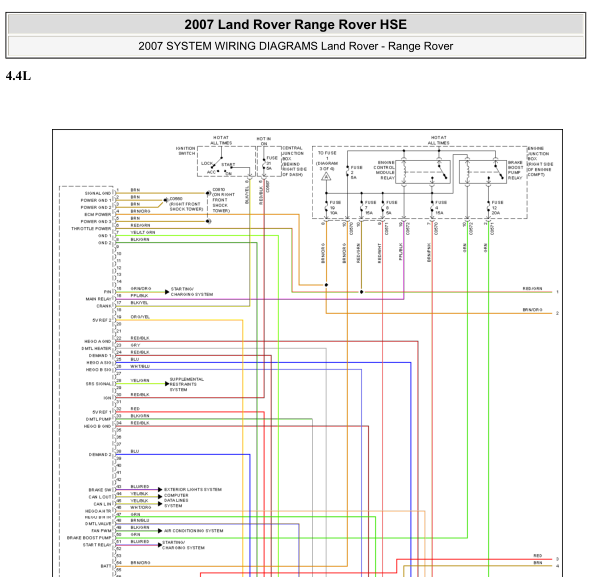Viewport: 600px width, 577px height.
Task: Click the 'SUPPLEMENTAL RESTRAINTS SYSTEM' reference
Action: [x=187, y=384]
